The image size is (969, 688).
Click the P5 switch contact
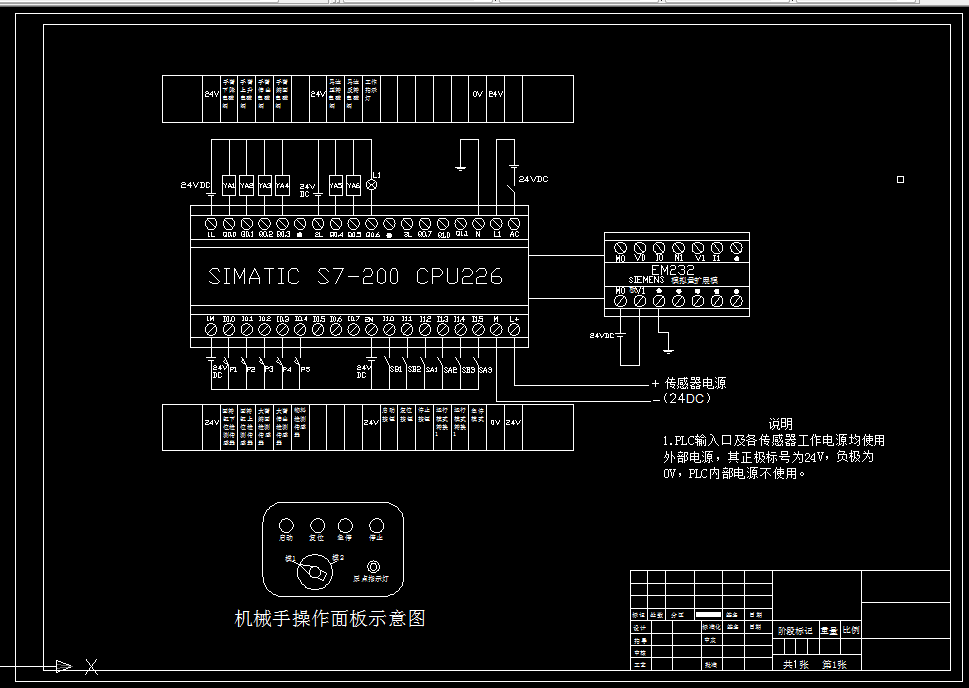tap(298, 361)
